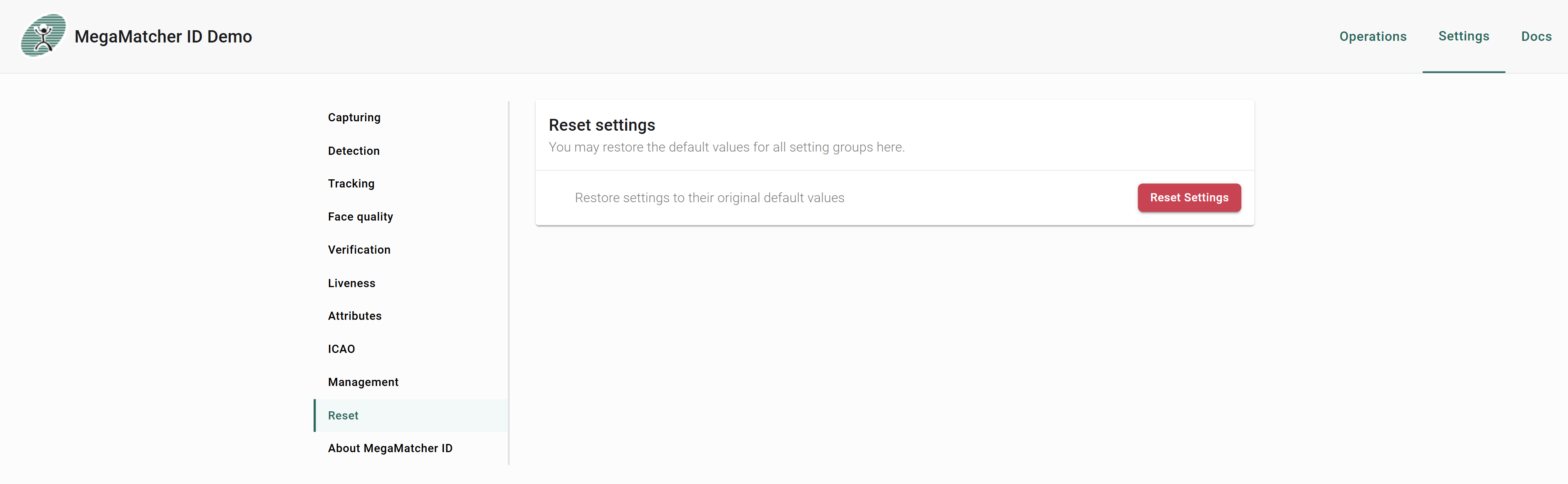Click 'You may restore the default values' description
Viewport: 1568px width, 484px height.
click(x=726, y=147)
